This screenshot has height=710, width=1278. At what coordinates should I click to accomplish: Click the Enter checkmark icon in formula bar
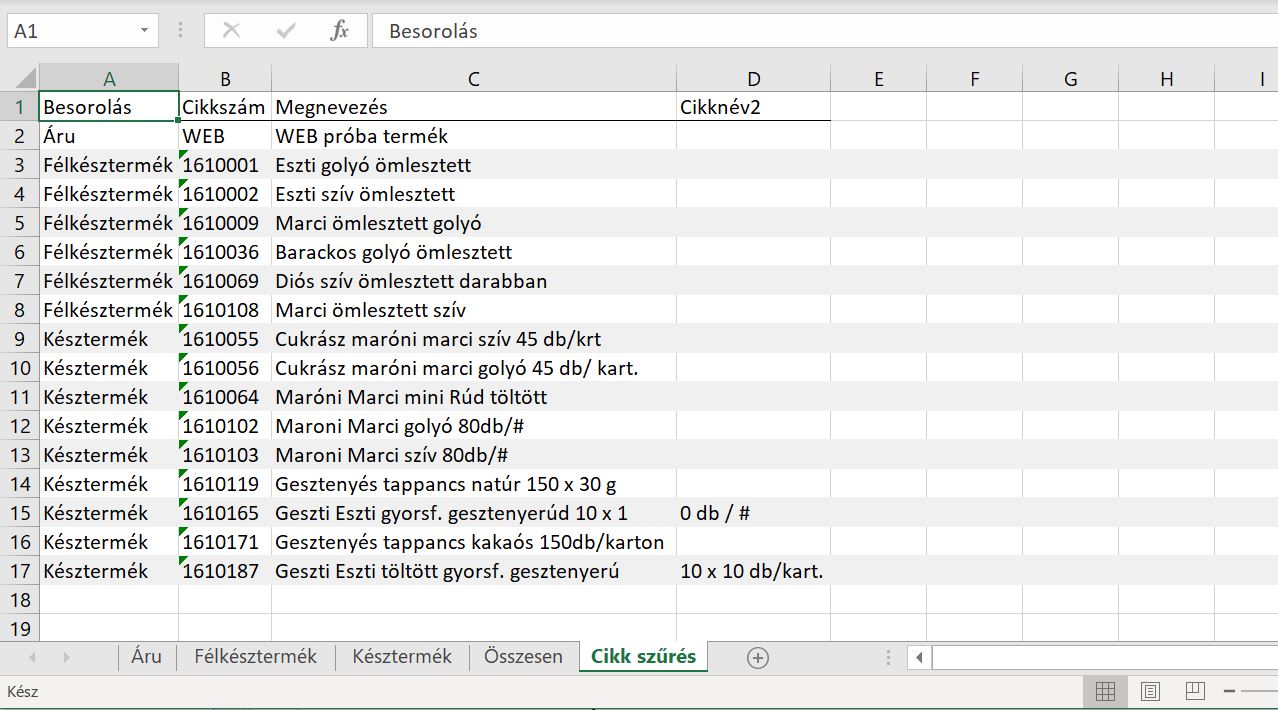click(x=286, y=31)
